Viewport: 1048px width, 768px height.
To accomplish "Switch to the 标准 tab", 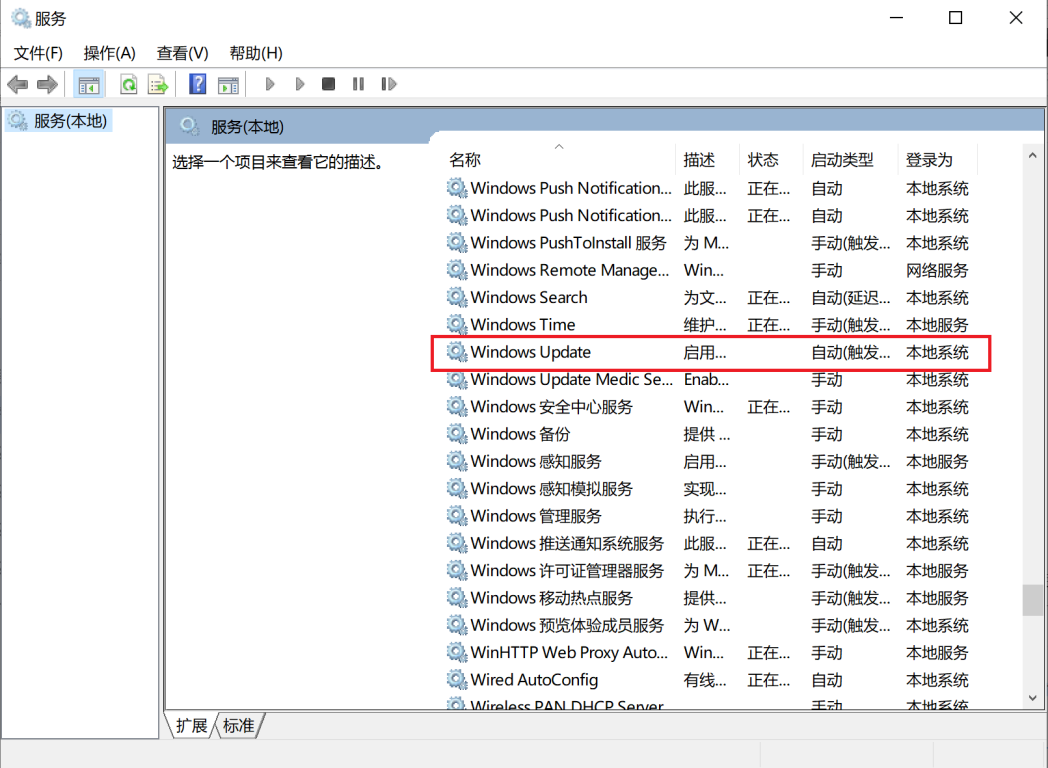I will [239, 726].
